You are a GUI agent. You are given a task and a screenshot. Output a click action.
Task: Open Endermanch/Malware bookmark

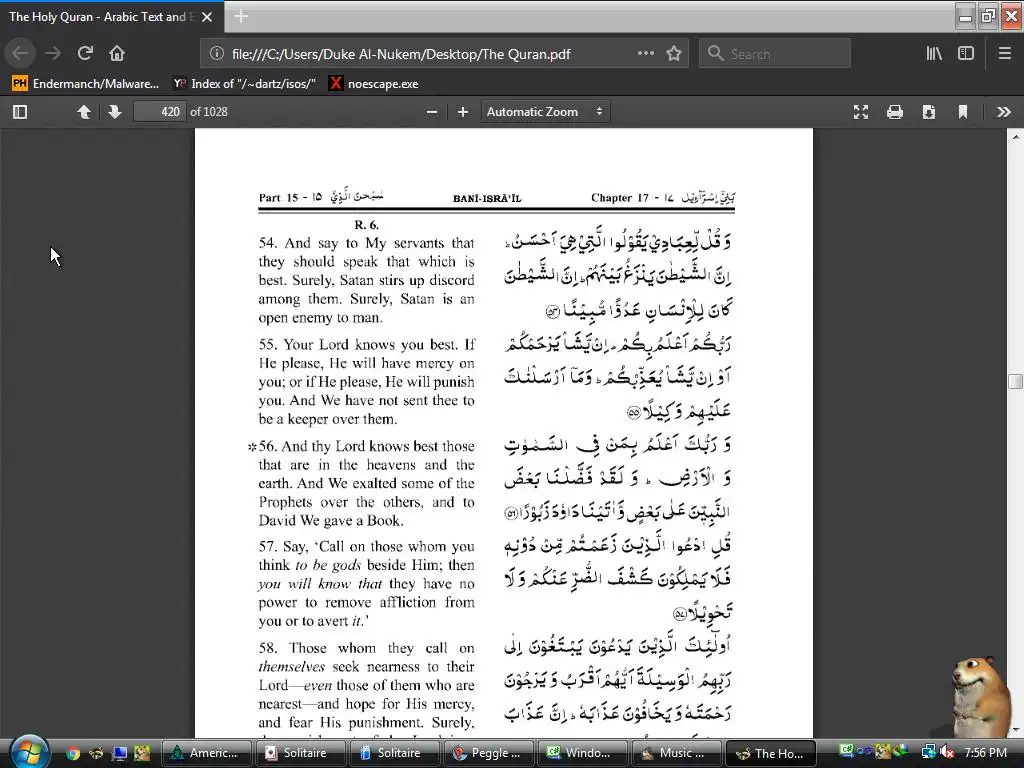(86, 84)
